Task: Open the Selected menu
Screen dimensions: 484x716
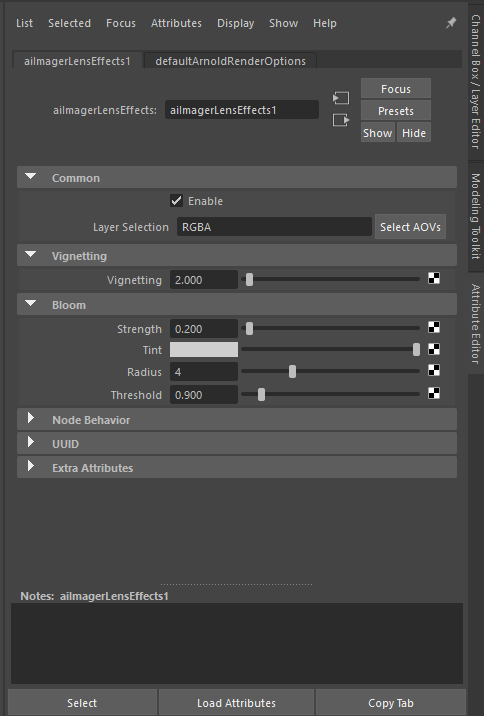Action: coord(69,23)
